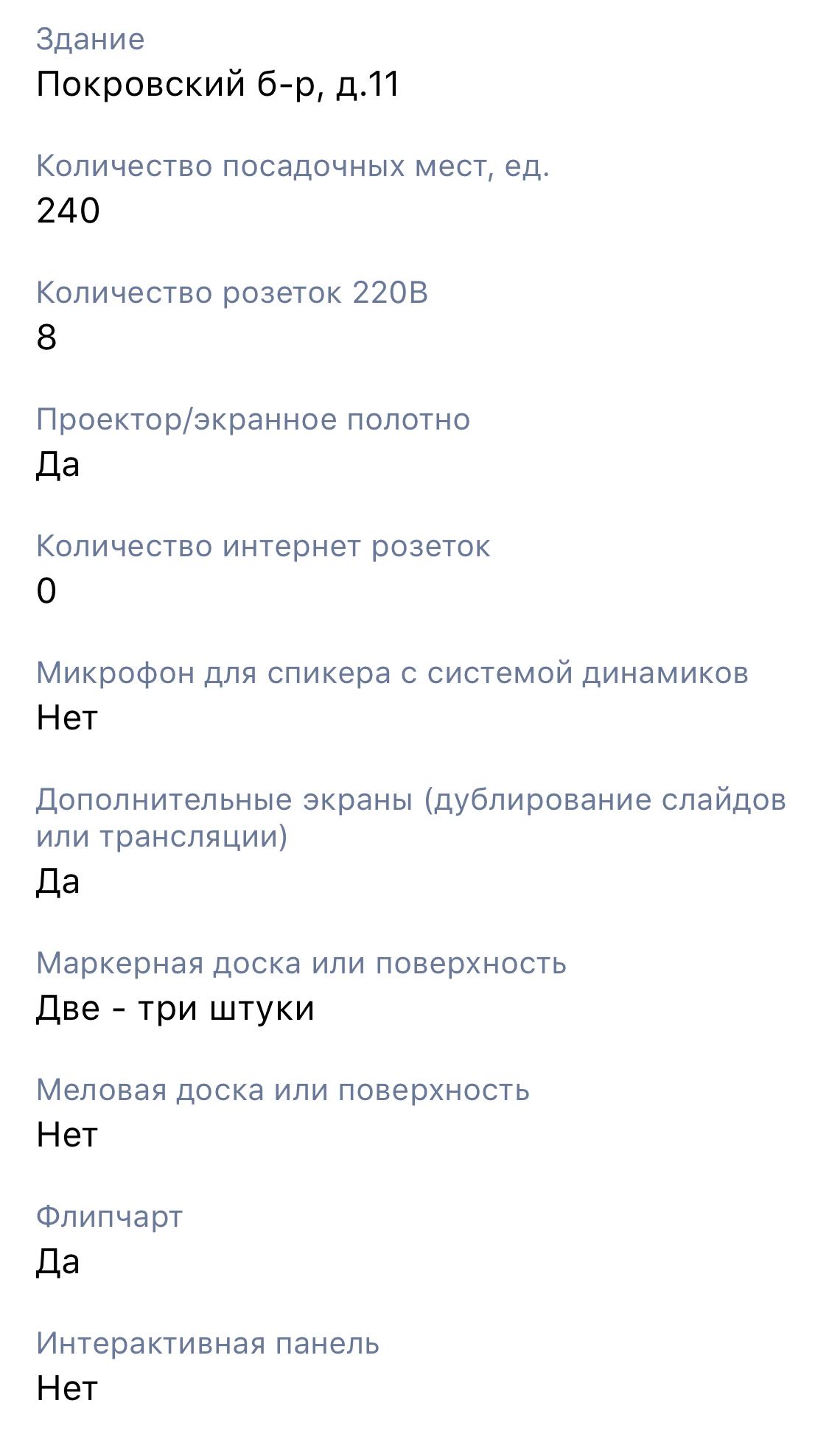The width and height of the screenshot is (829, 1456).
Task: Click the 'Количество розеток 220В' label
Action: [231, 293]
